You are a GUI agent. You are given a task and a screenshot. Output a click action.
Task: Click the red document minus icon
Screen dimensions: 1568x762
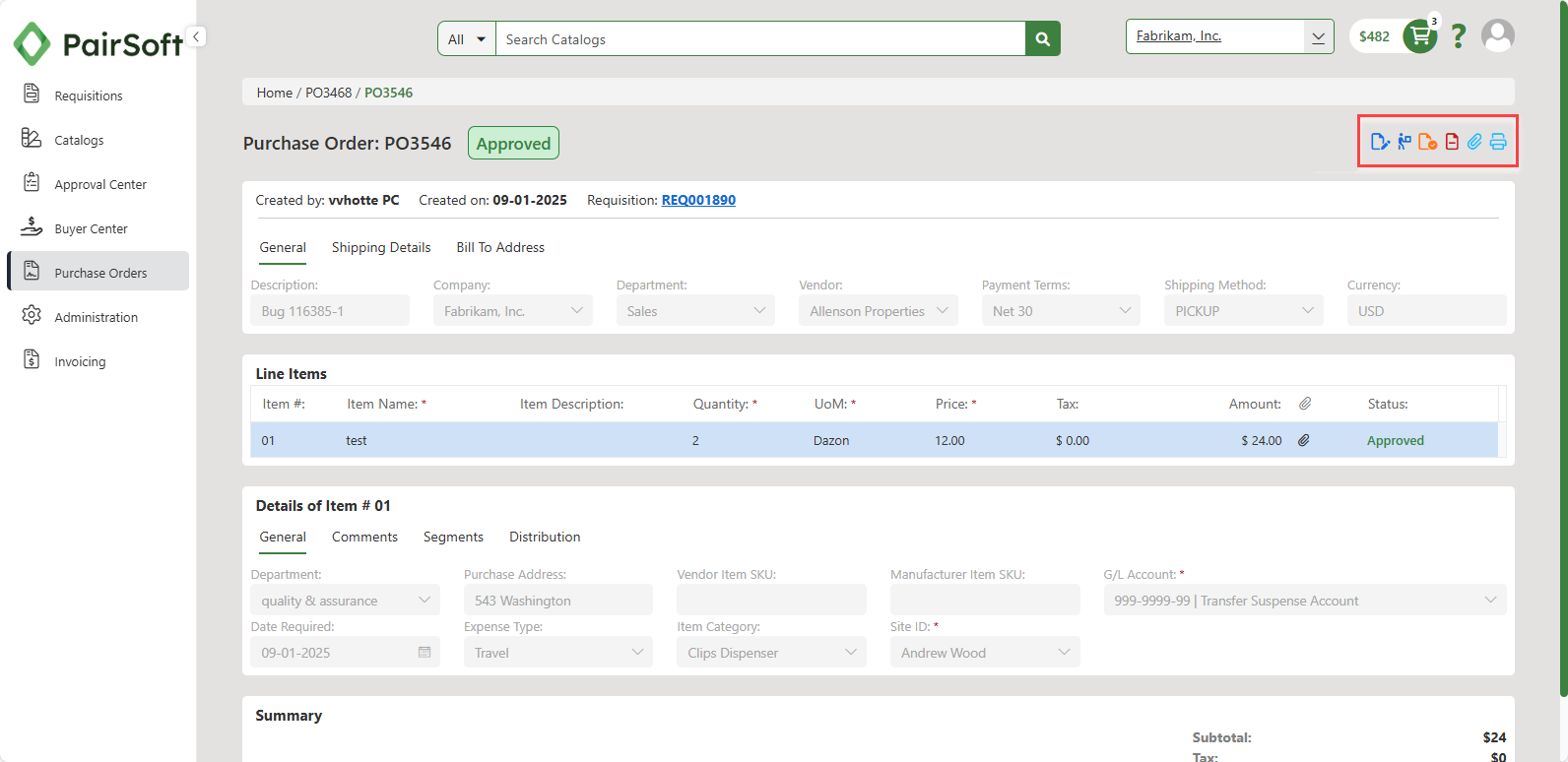pos(1452,142)
